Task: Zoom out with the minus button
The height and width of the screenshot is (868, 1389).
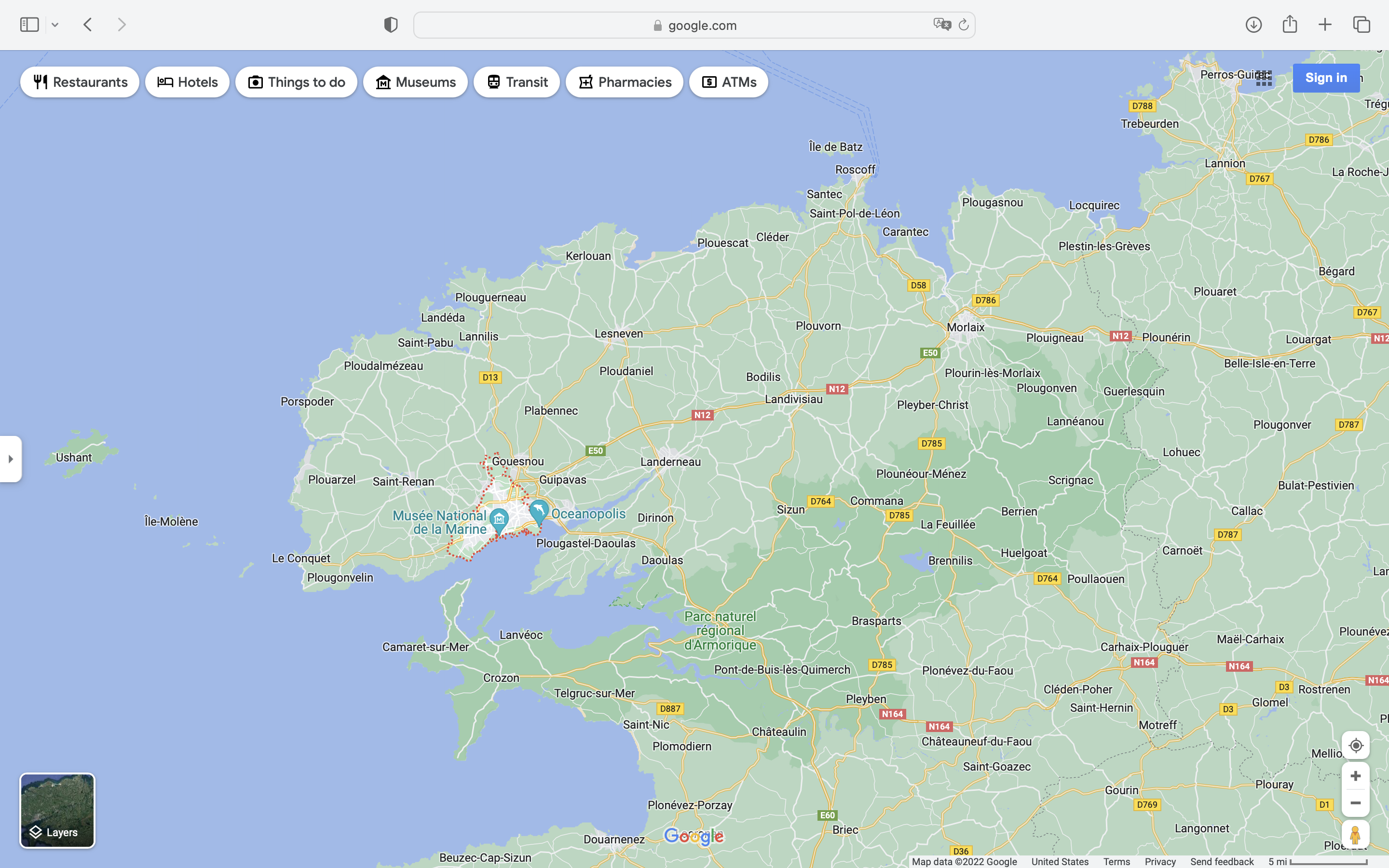Action: [1356, 803]
